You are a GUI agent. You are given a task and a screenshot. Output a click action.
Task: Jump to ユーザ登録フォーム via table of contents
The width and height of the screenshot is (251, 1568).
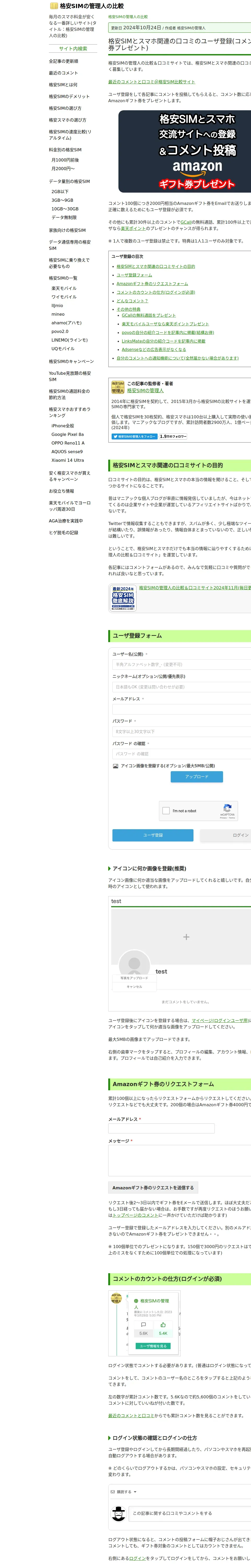(x=134, y=275)
